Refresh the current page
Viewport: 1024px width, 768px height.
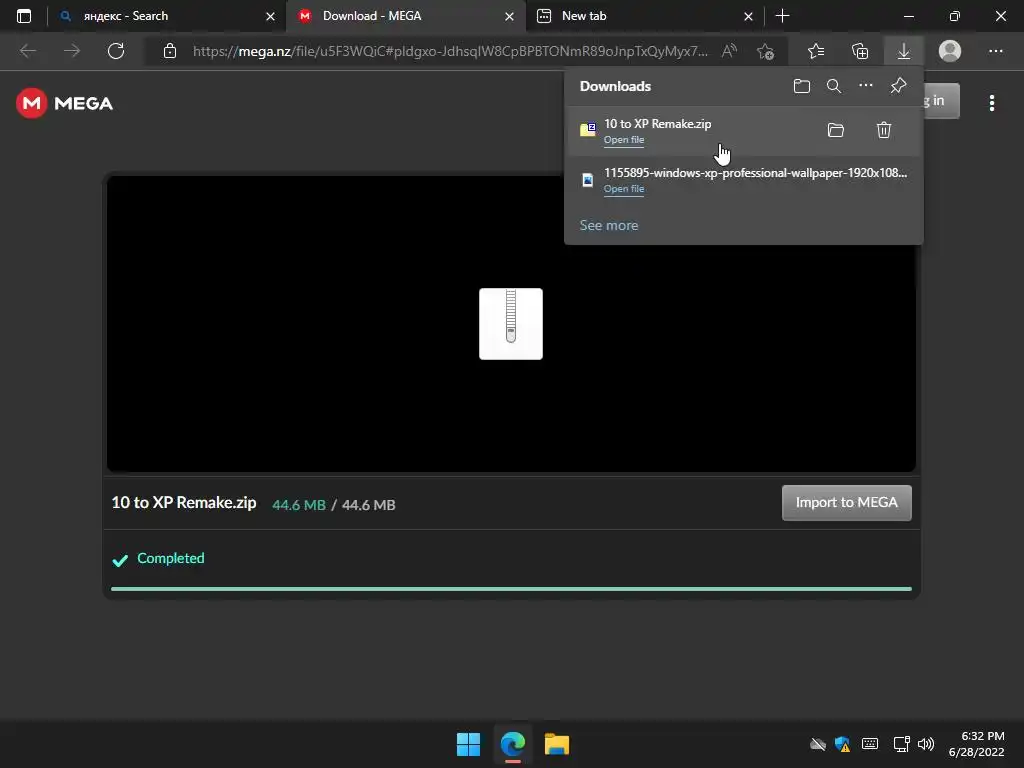coord(116,51)
